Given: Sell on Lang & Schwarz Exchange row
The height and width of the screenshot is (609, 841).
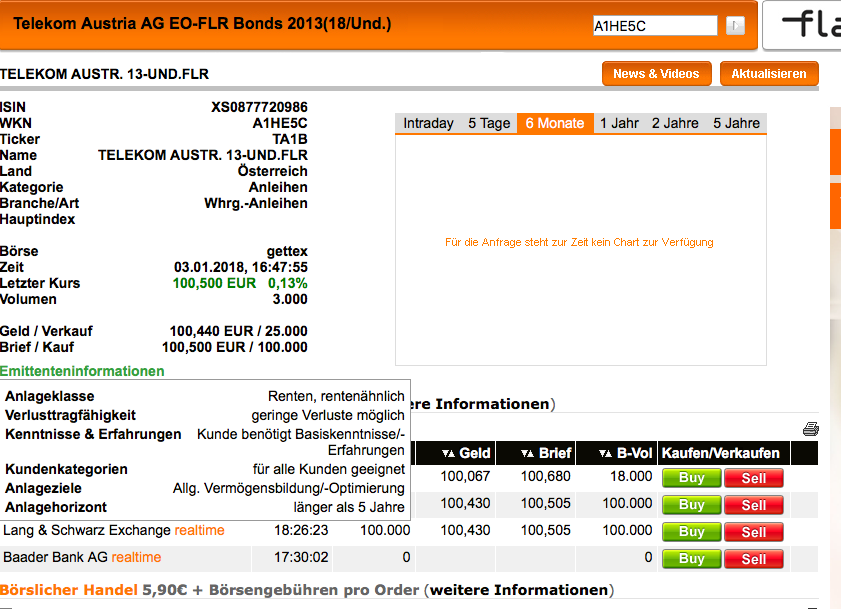Looking at the screenshot, I should (754, 532).
